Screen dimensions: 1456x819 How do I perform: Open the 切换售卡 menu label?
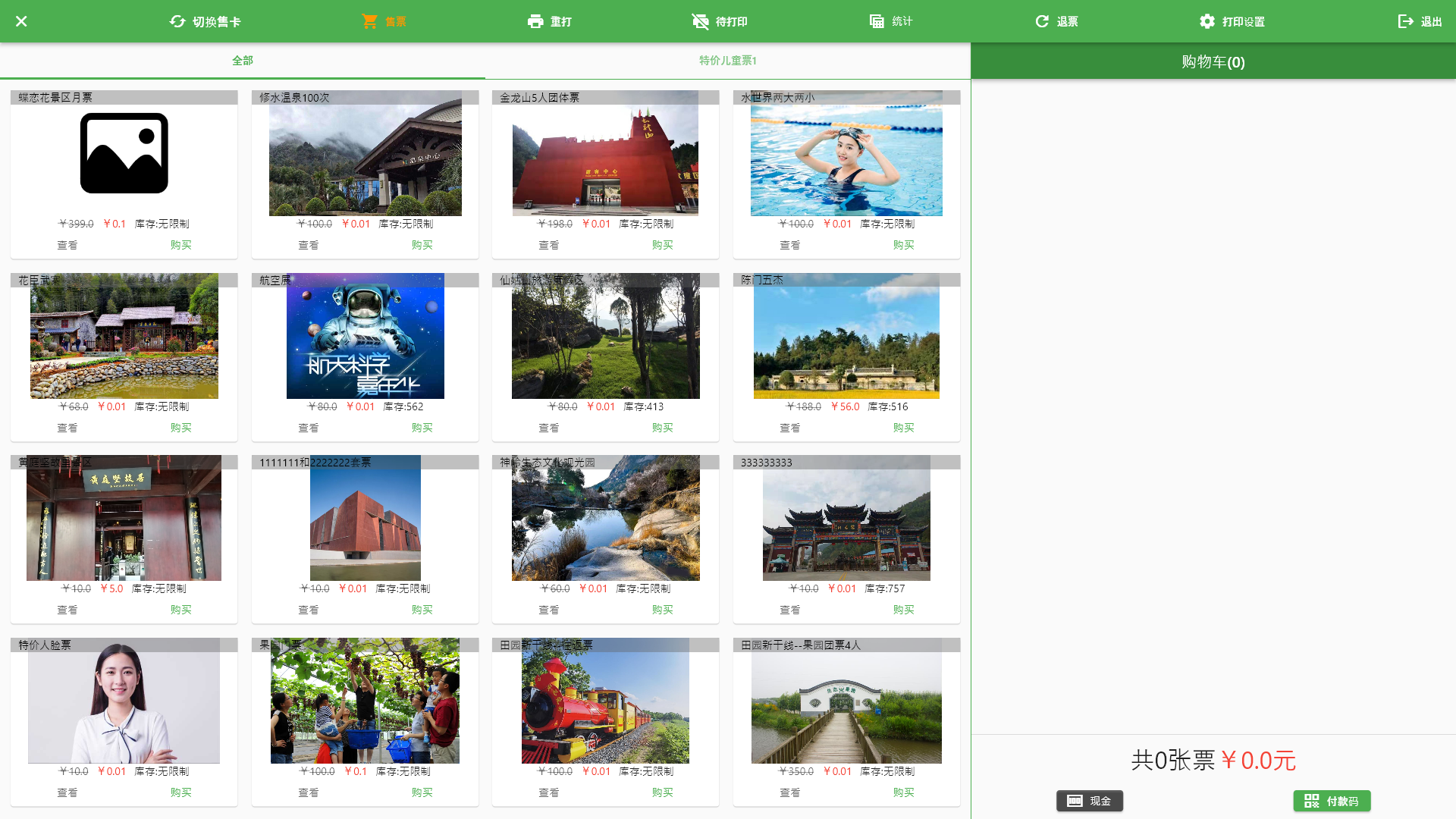pos(217,21)
